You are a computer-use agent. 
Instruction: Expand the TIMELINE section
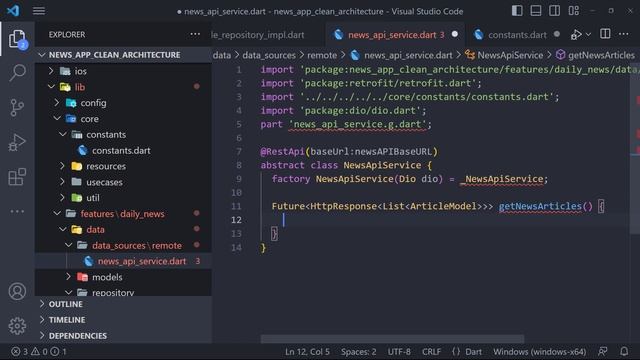122,320
